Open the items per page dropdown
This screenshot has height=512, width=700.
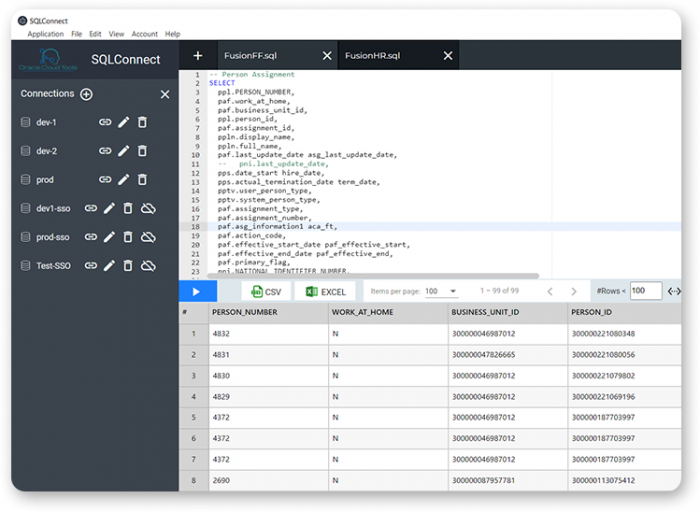(x=441, y=291)
